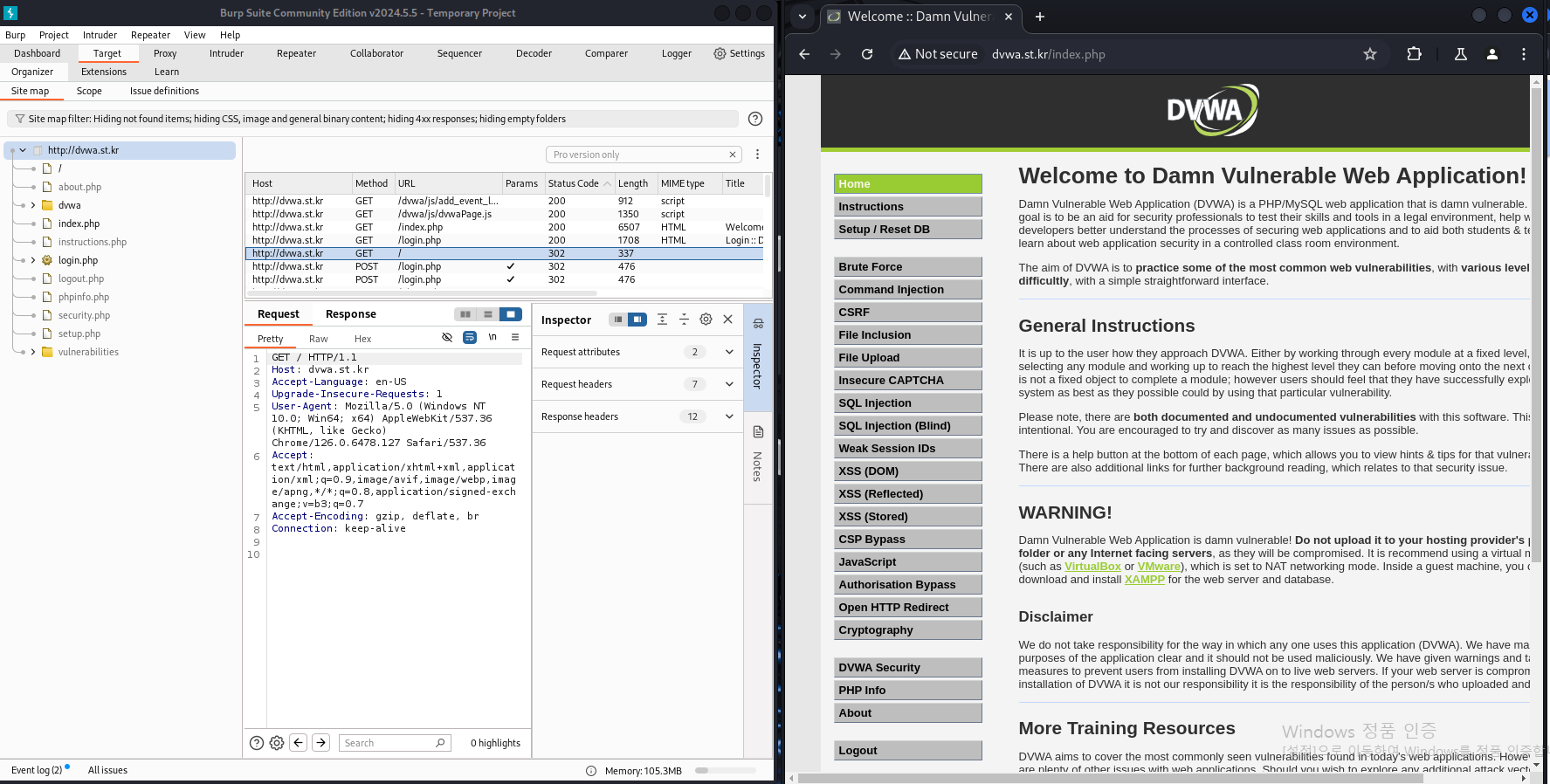Viewport: 1550px width, 784px height.
Task: Open the Proxy tab
Action: [165, 53]
